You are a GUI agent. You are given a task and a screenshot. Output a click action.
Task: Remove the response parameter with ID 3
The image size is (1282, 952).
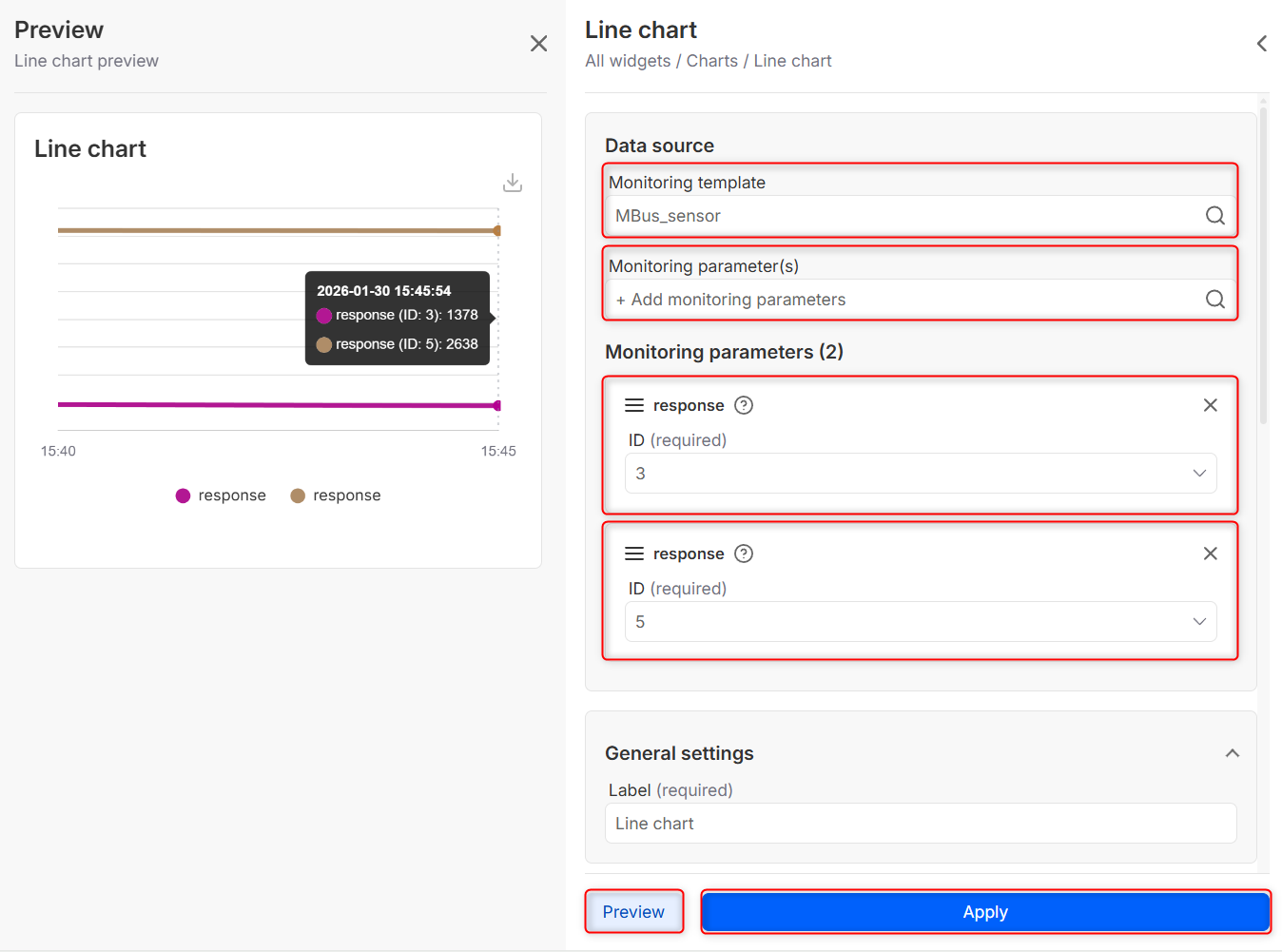pyautogui.click(x=1210, y=405)
